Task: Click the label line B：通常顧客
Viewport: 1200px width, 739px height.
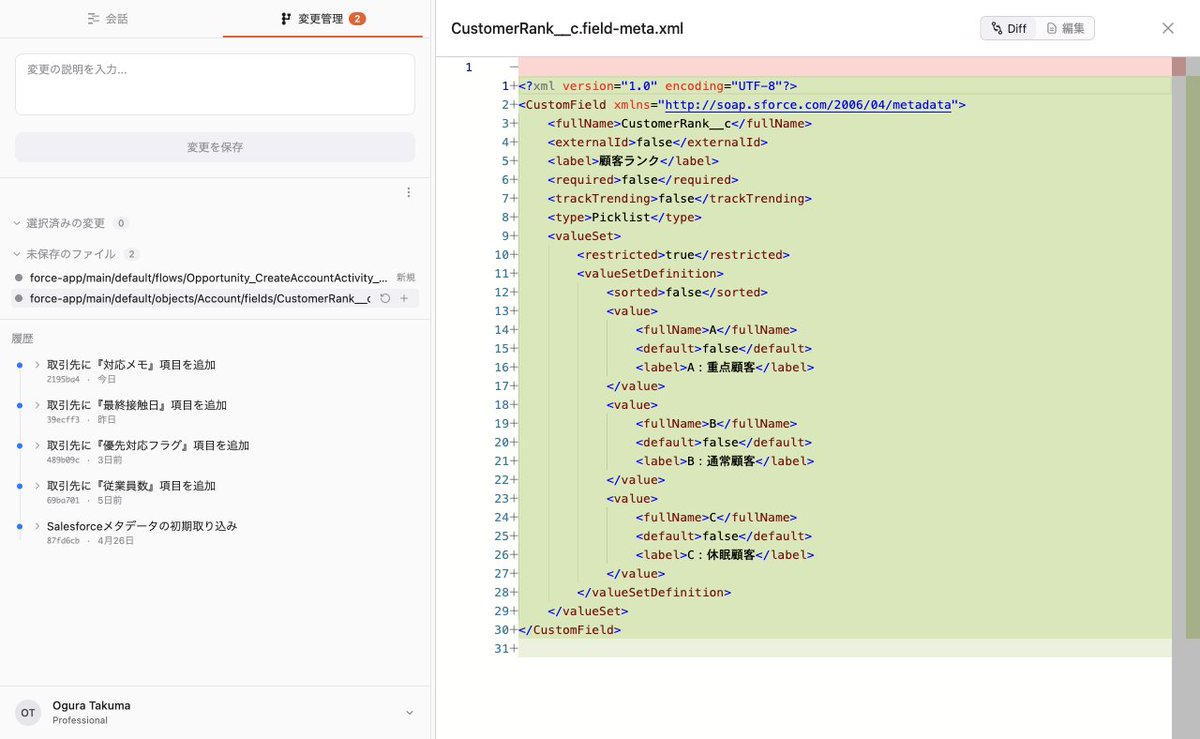Action: 724,461
